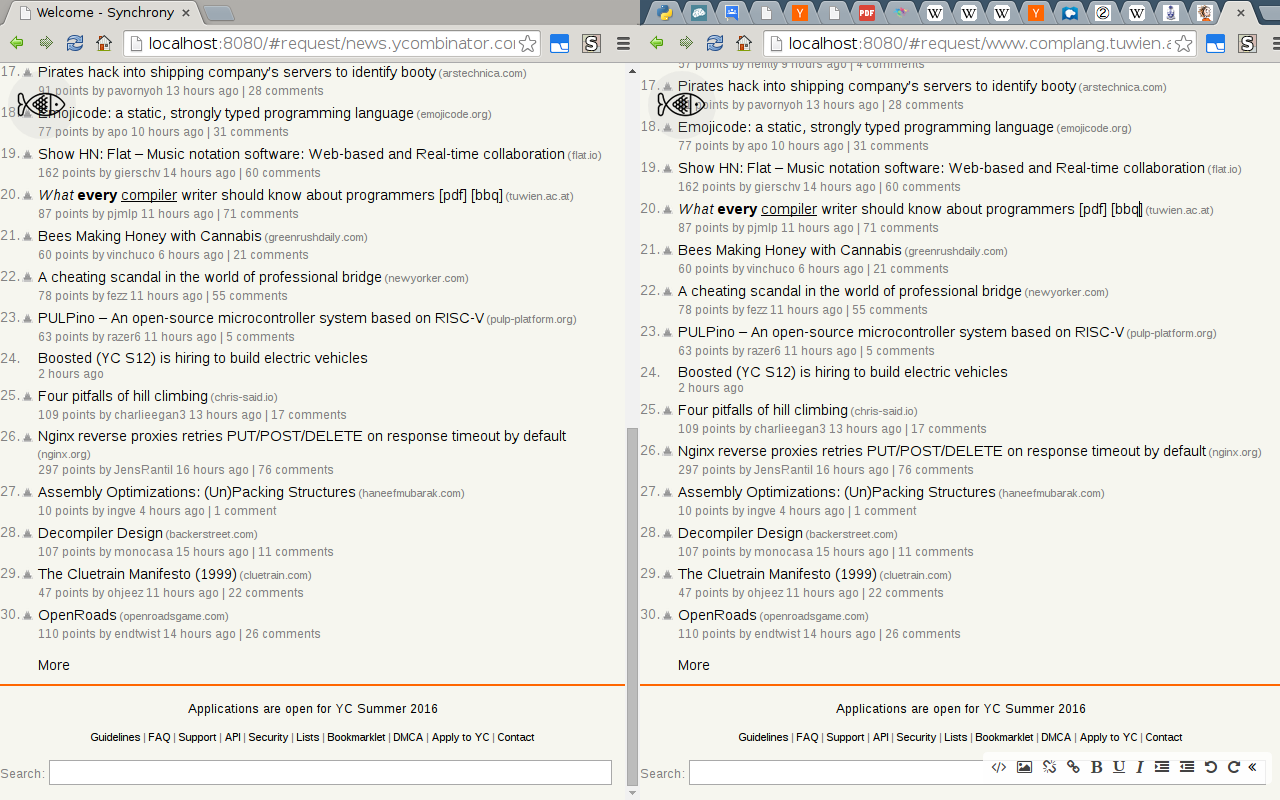Apply bold formatting in editor toolbar
This screenshot has width=1280, height=800.
tap(1096, 767)
